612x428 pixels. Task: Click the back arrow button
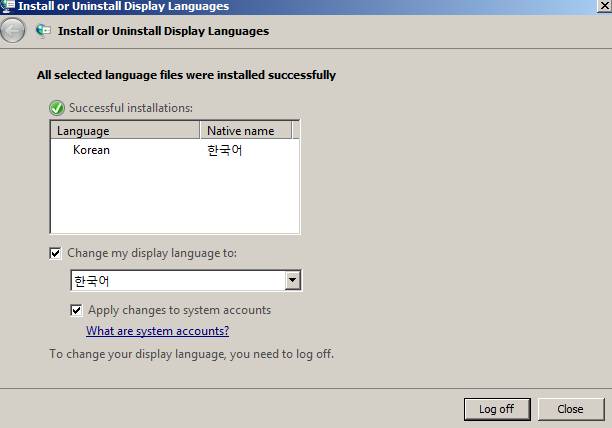point(13,30)
